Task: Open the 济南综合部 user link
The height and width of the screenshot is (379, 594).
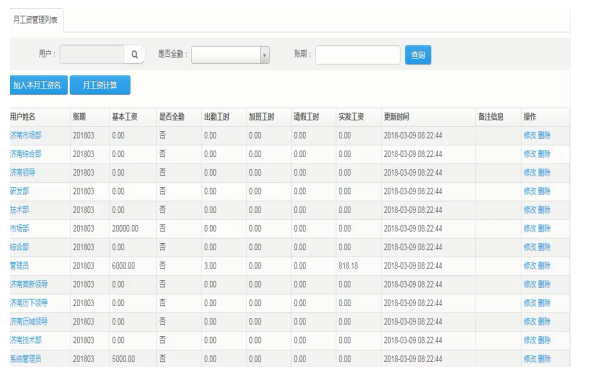Action: pos(26,154)
